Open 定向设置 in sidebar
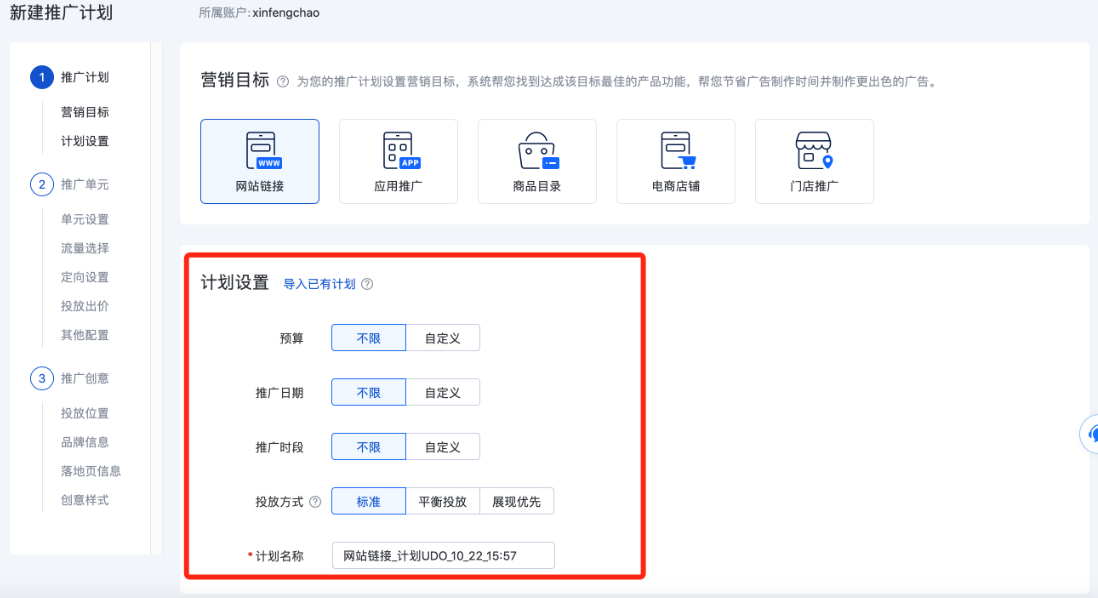The width and height of the screenshot is (1098, 598). click(x=85, y=277)
